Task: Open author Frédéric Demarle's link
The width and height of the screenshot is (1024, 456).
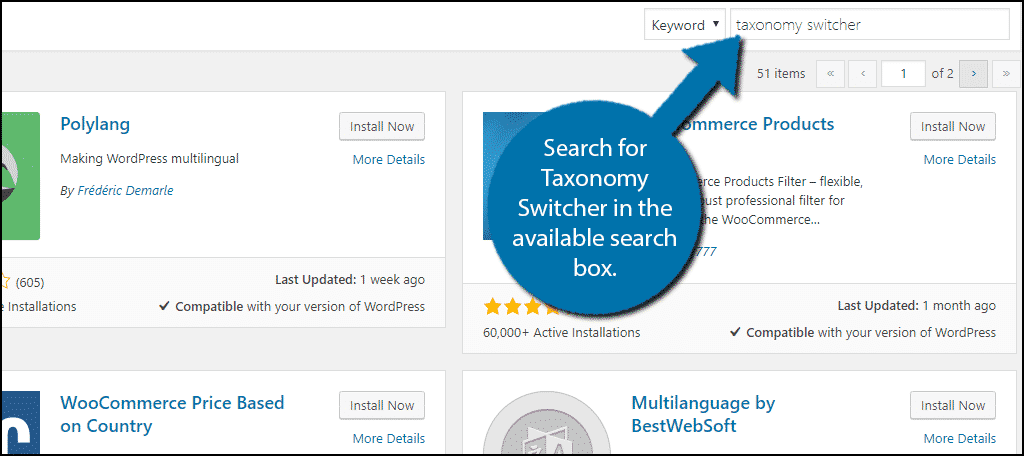Action: [125, 191]
